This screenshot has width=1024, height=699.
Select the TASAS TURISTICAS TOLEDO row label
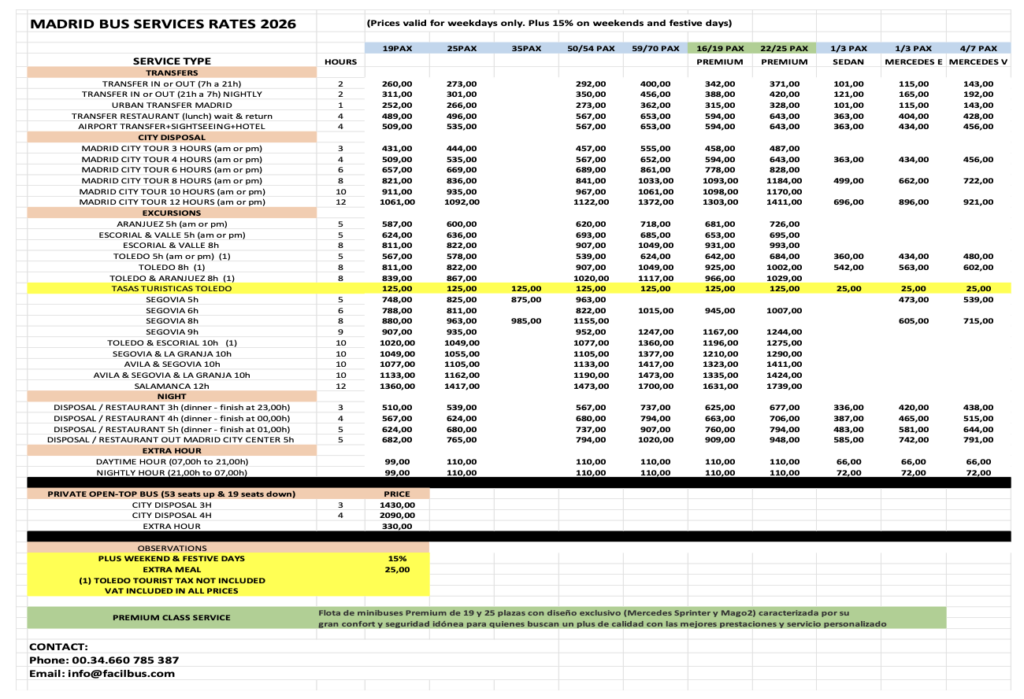click(x=172, y=288)
